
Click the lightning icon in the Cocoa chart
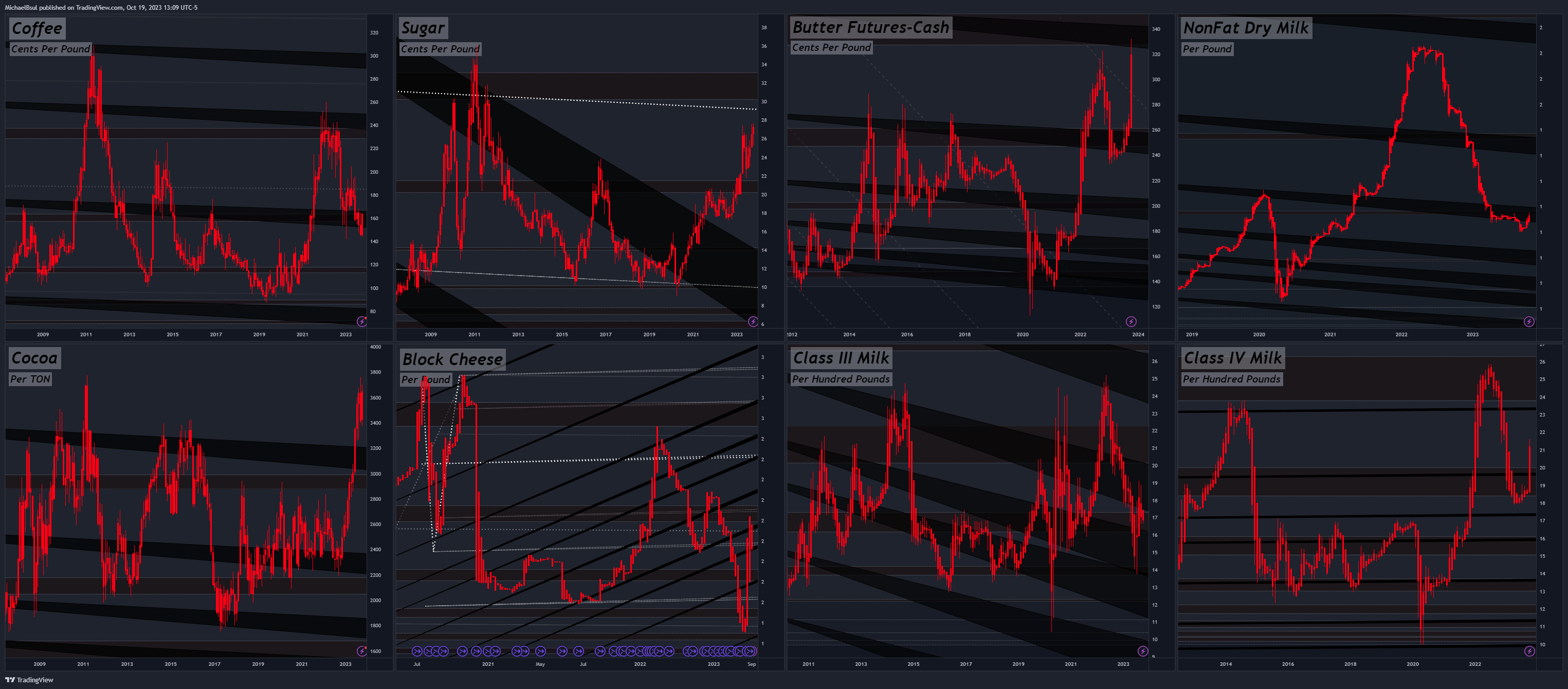coord(361,651)
